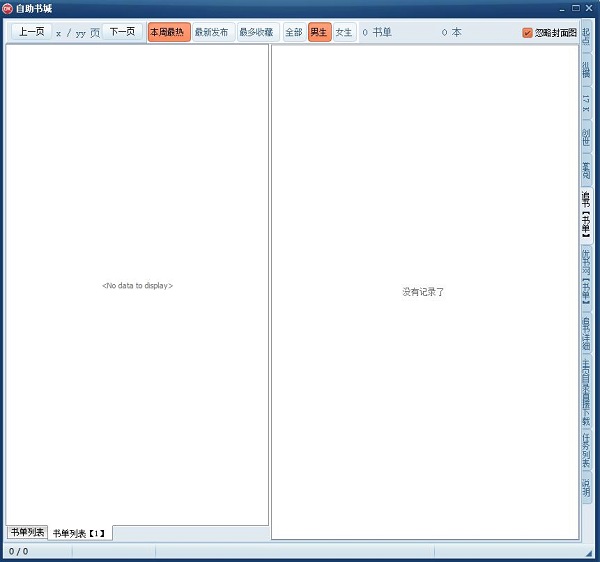Choose the 全部 category filter
600x562 pixels.
pos(294,32)
